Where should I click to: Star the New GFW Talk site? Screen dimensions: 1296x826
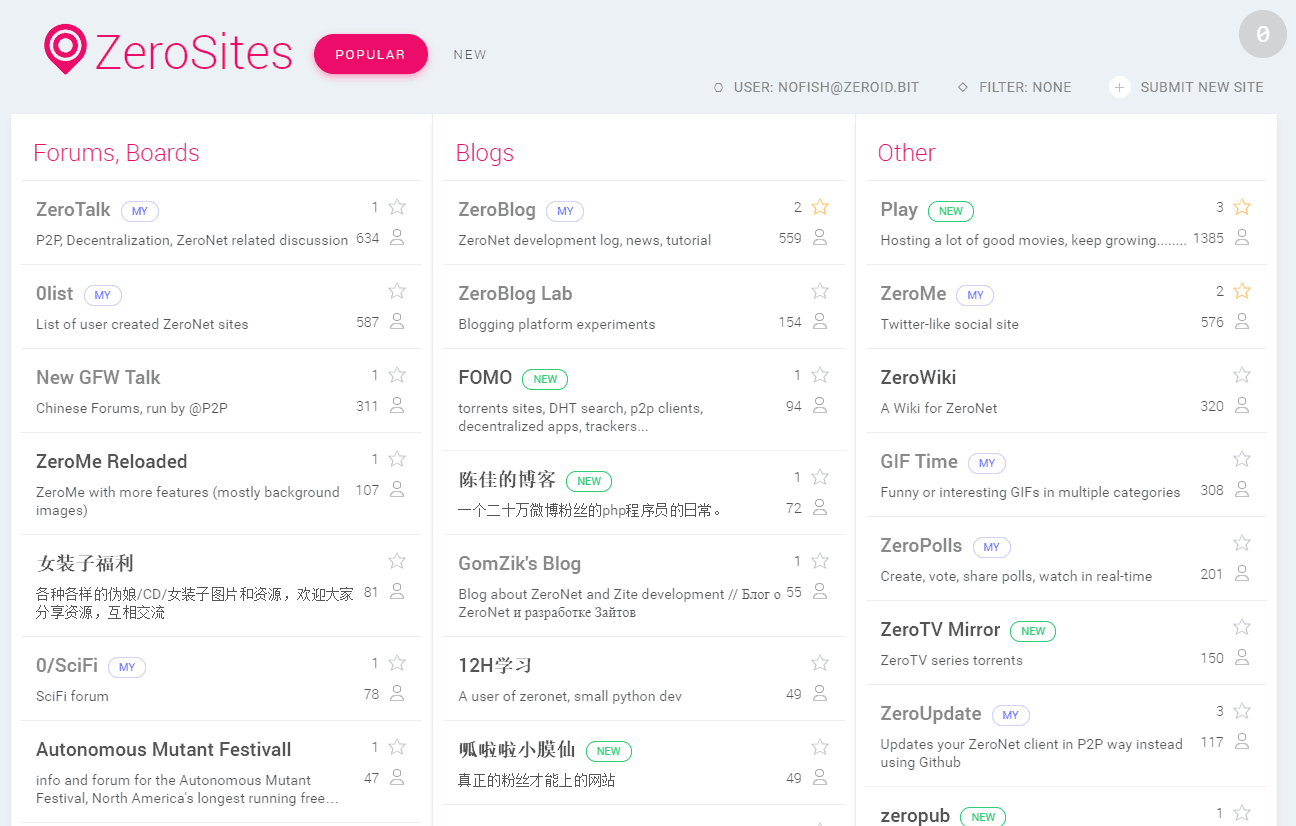pyautogui.click(x=397, y=375)
